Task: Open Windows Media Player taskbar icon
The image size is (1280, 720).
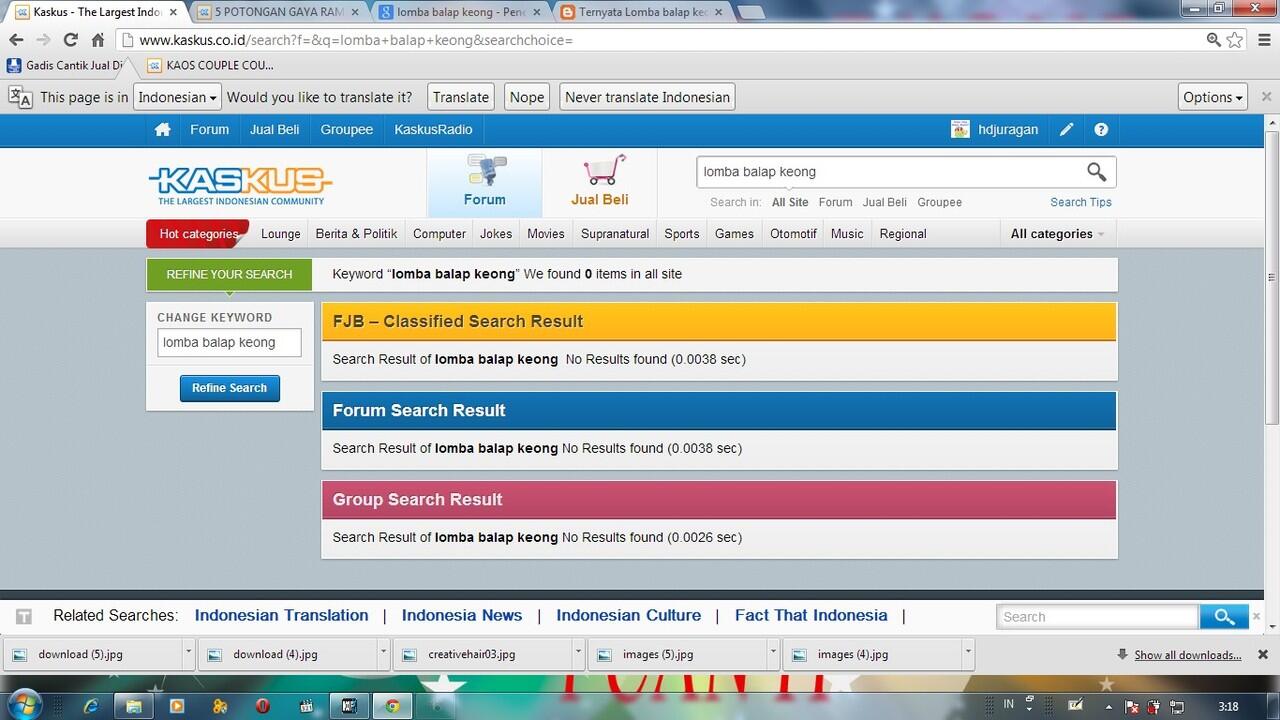Action: 177,706
